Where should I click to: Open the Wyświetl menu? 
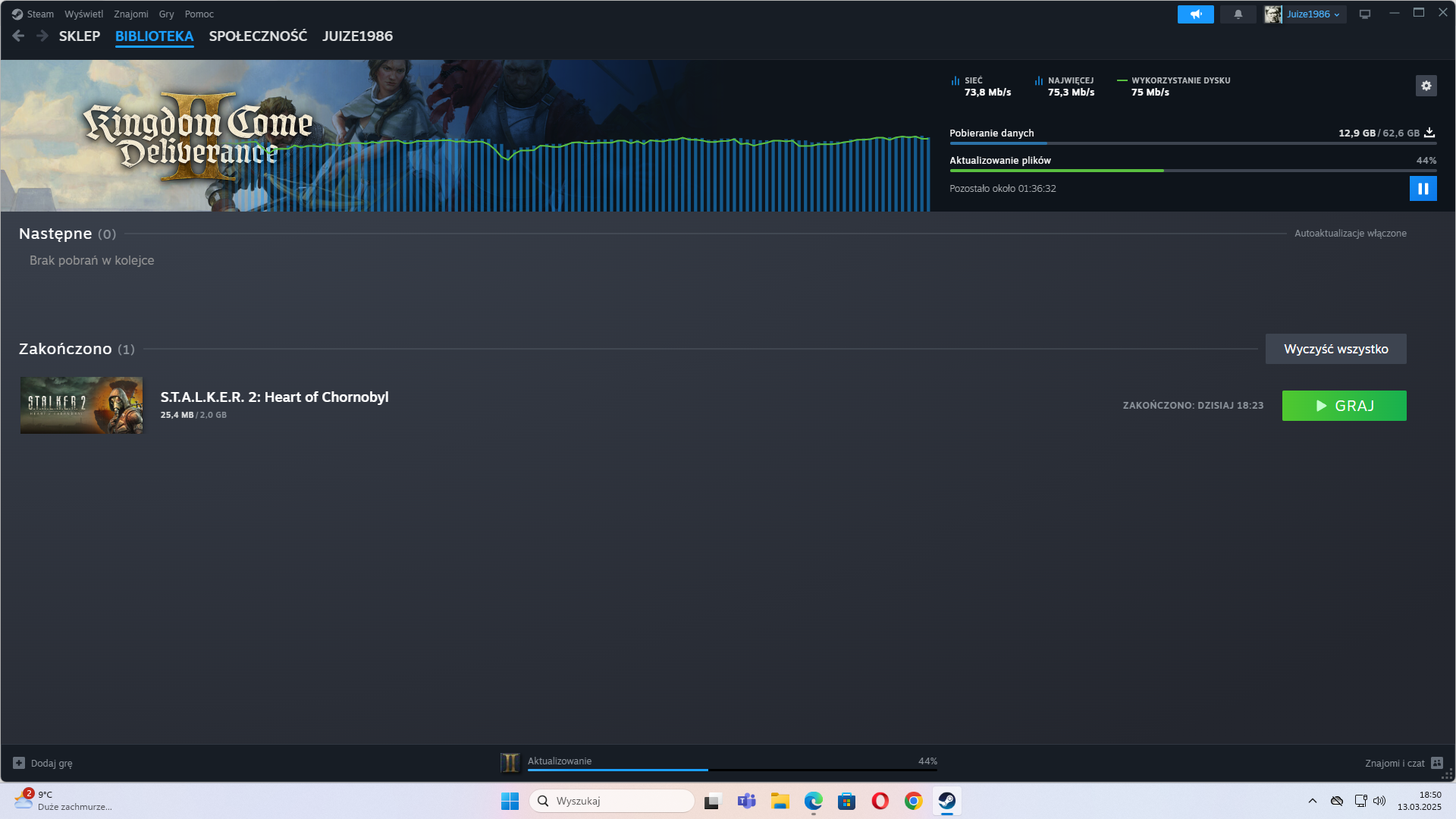(x=83, y=14)
